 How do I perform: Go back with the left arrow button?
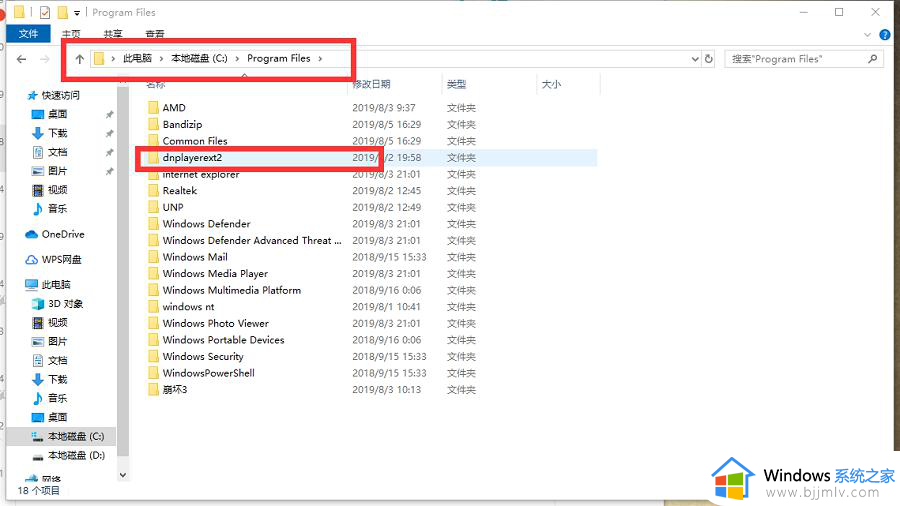click(22, 59)
